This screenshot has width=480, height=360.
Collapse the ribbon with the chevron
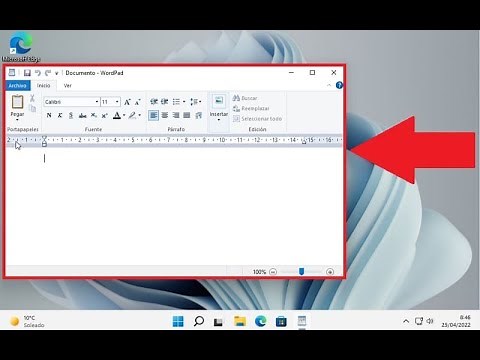[x=329, y=85]
